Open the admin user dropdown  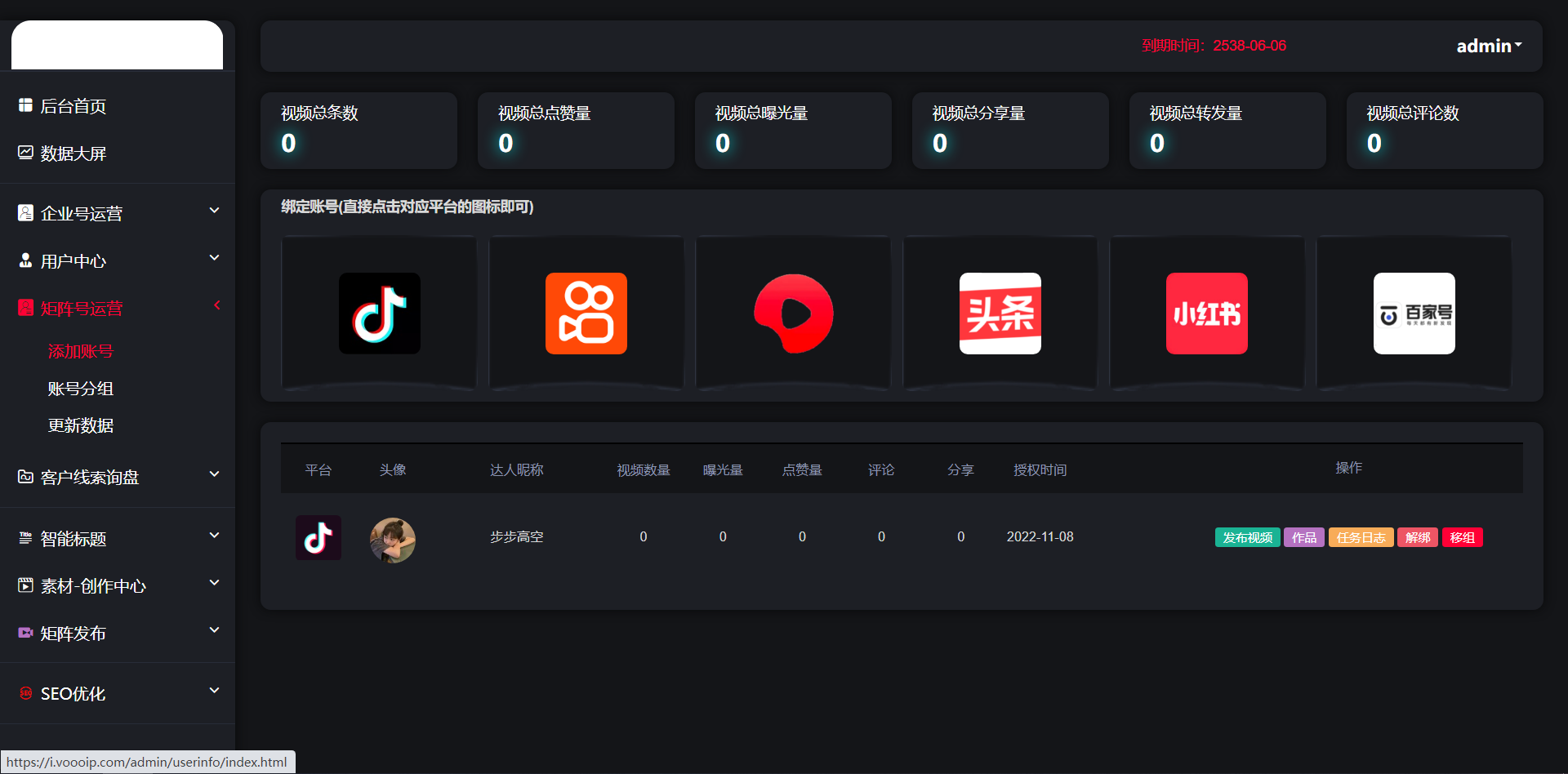(x=1489, y=46)
